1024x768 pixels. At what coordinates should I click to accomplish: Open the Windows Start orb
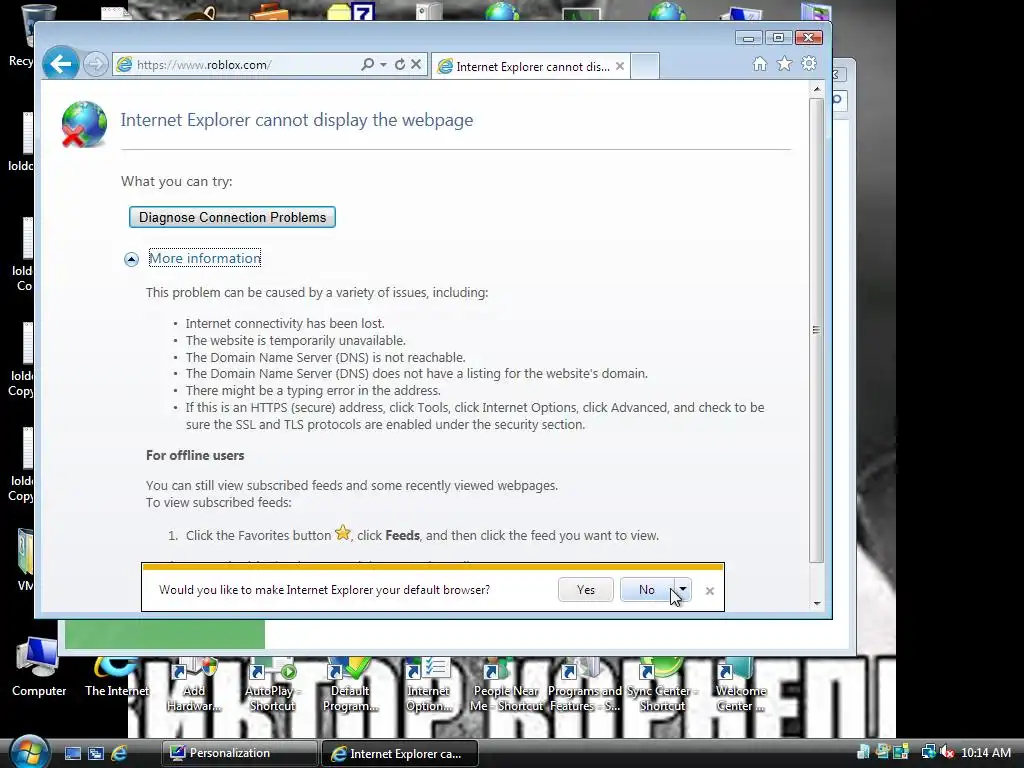(28, 752)
